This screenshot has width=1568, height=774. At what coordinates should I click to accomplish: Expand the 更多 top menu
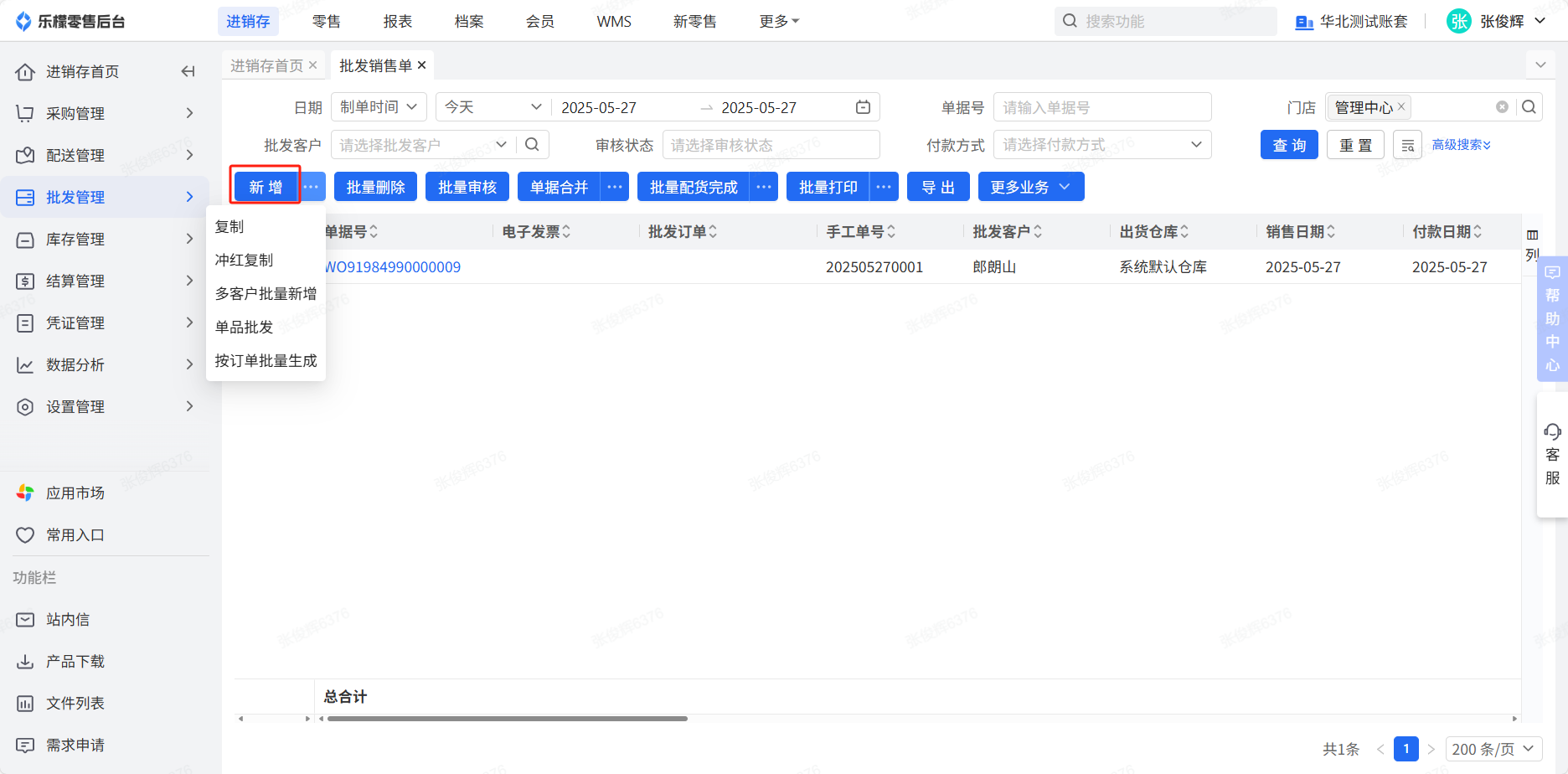pyautogui.click(x=779, y=22)
